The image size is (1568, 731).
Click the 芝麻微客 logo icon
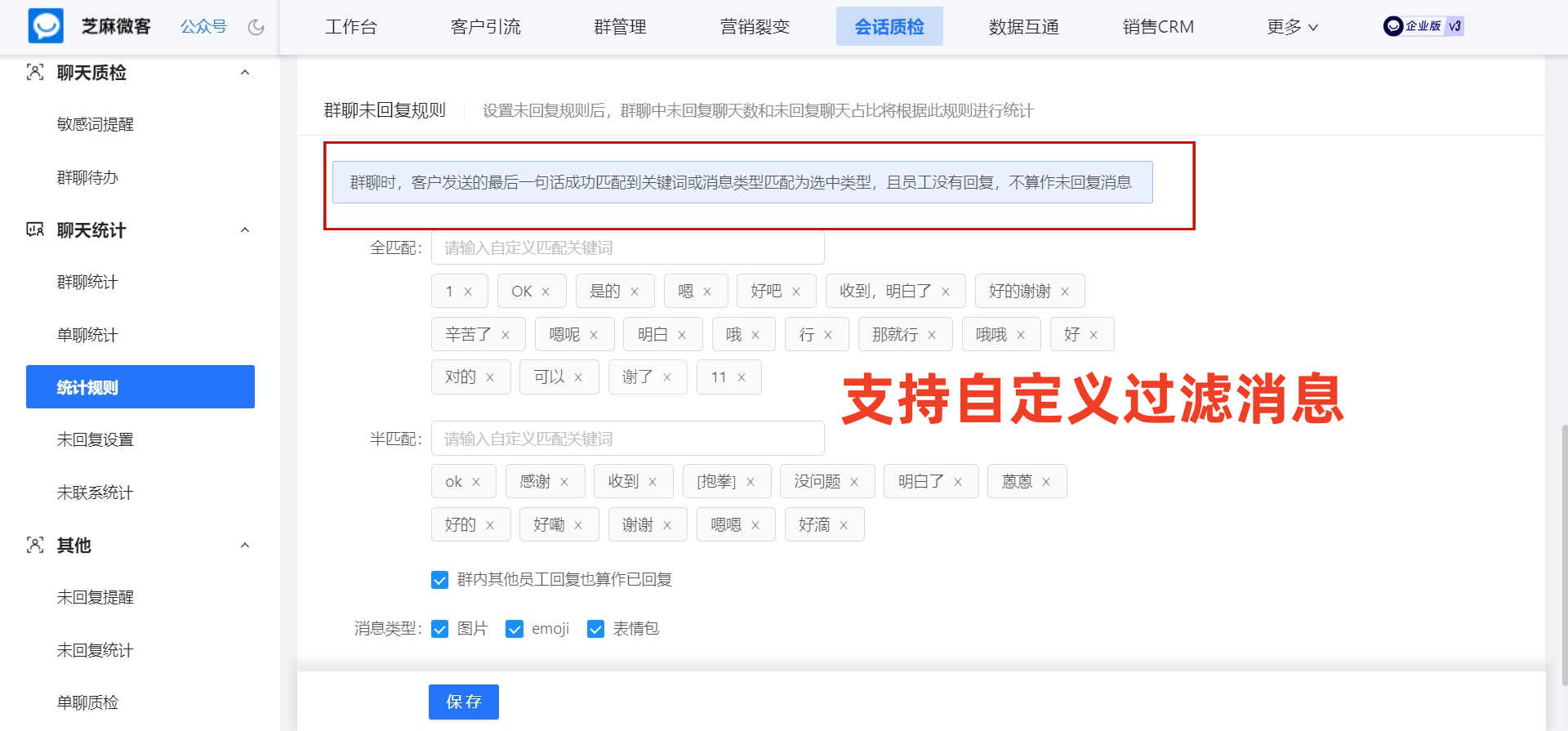[x=46, y=26]
